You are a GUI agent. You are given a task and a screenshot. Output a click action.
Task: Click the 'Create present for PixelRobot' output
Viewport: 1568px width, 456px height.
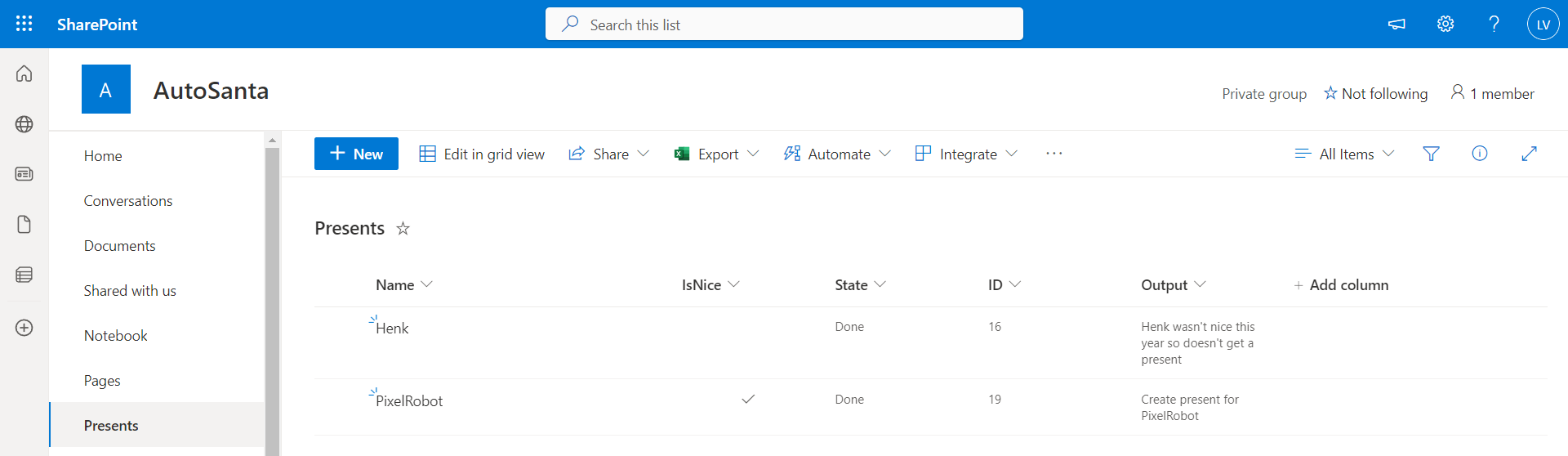(1190, 407)
